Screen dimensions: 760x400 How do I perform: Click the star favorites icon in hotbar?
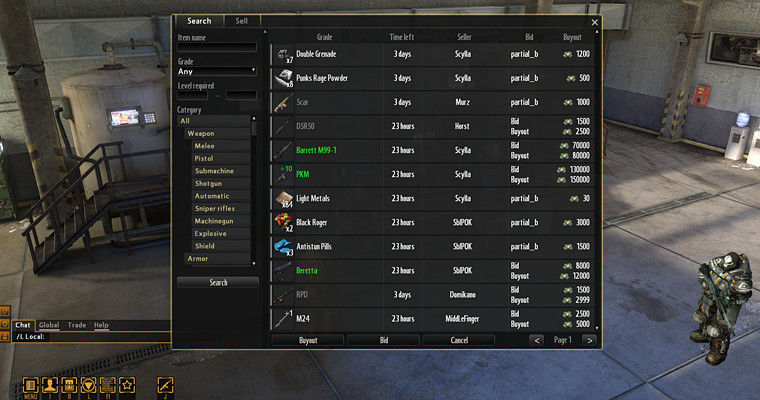(127, 385)
